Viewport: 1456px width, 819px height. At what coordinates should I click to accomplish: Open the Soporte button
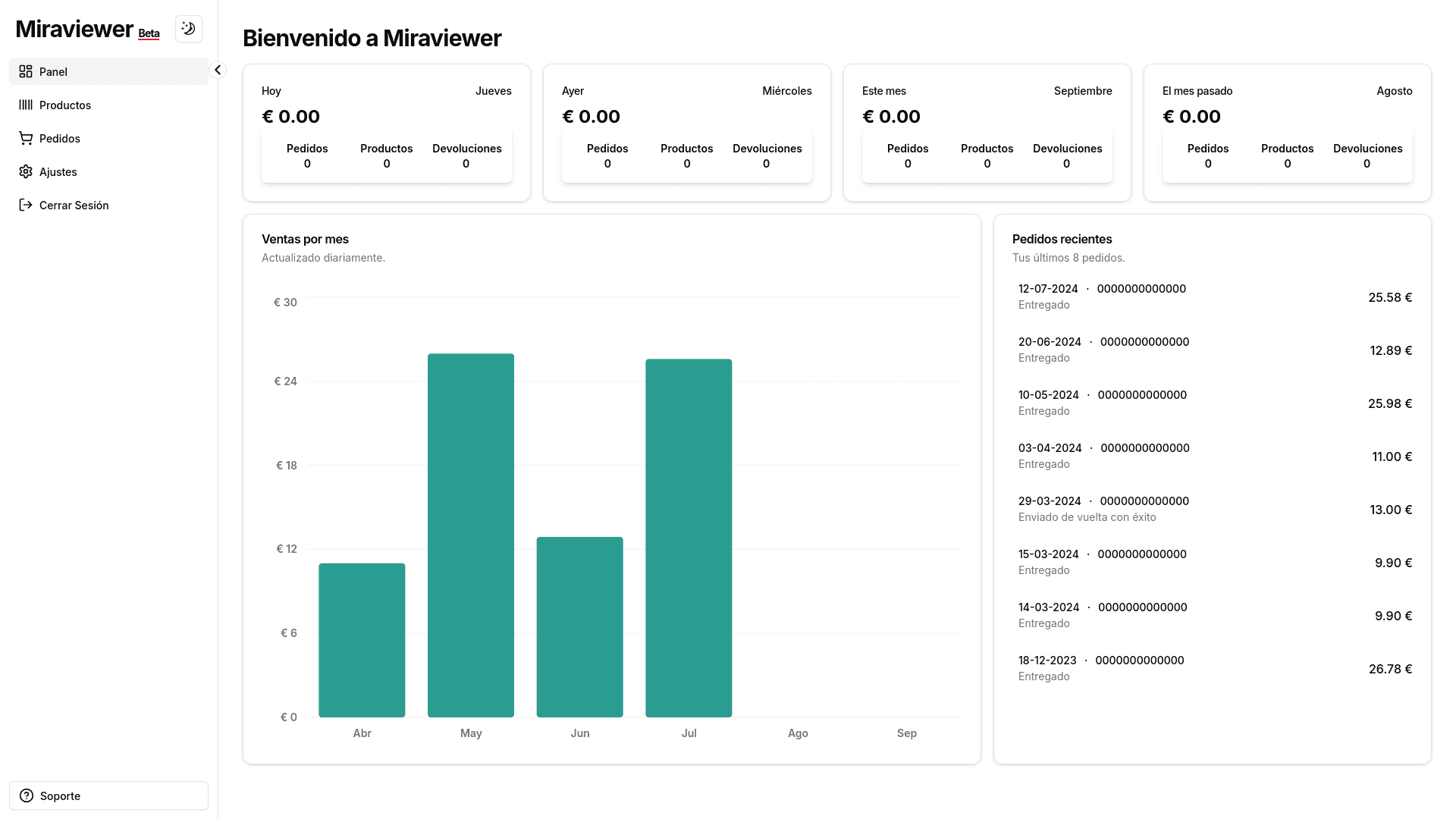(x=108, y=795)
